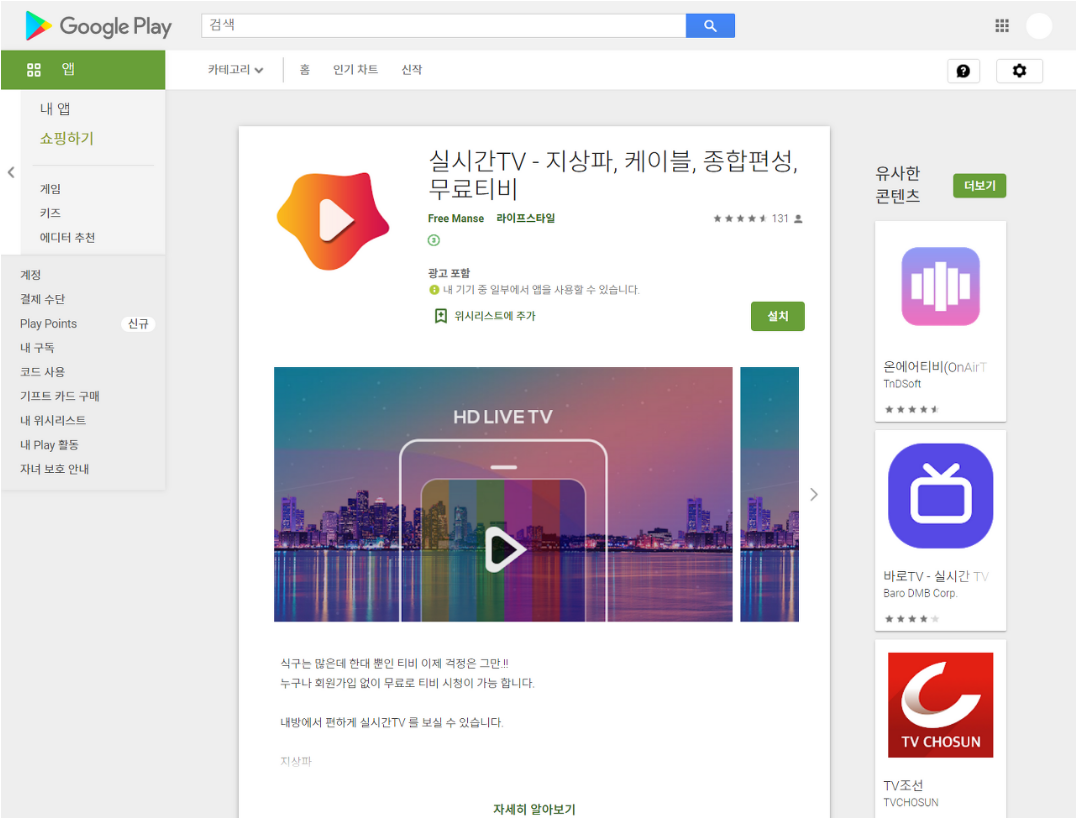
Task: Click the device availability info icon
Action: [434, 290]
